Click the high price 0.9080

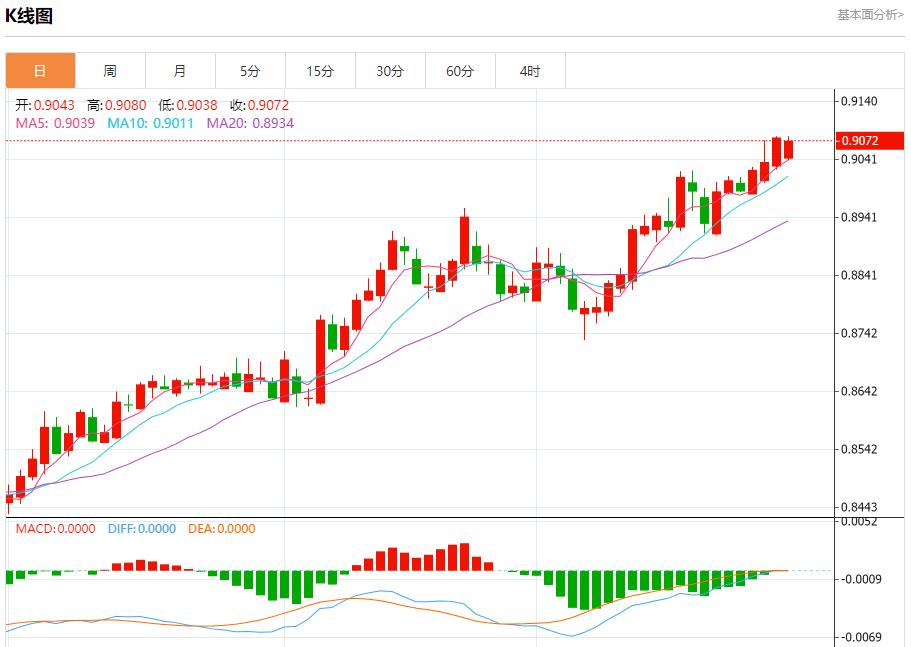tap(125, 105)
